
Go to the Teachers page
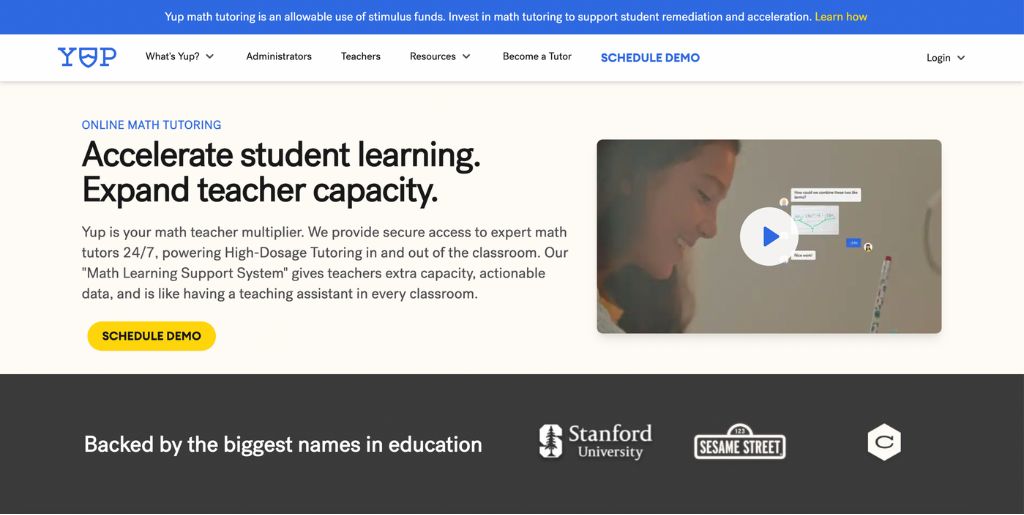[360, 57]
